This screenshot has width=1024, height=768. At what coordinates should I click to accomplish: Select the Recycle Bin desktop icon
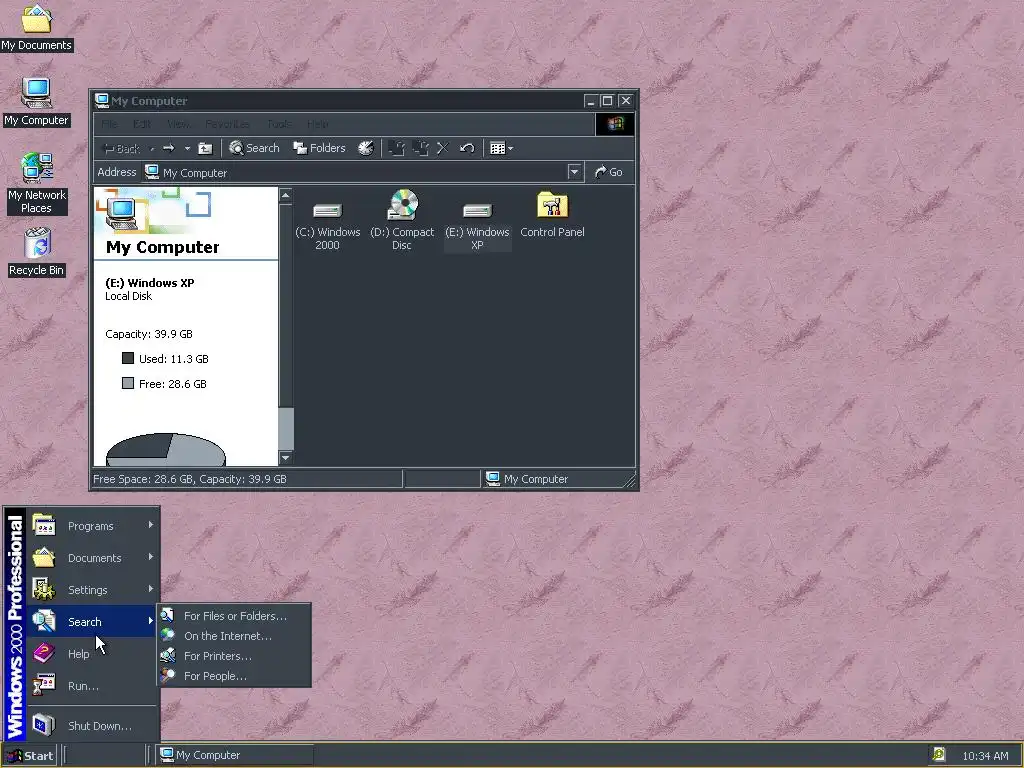coord(37,252)
